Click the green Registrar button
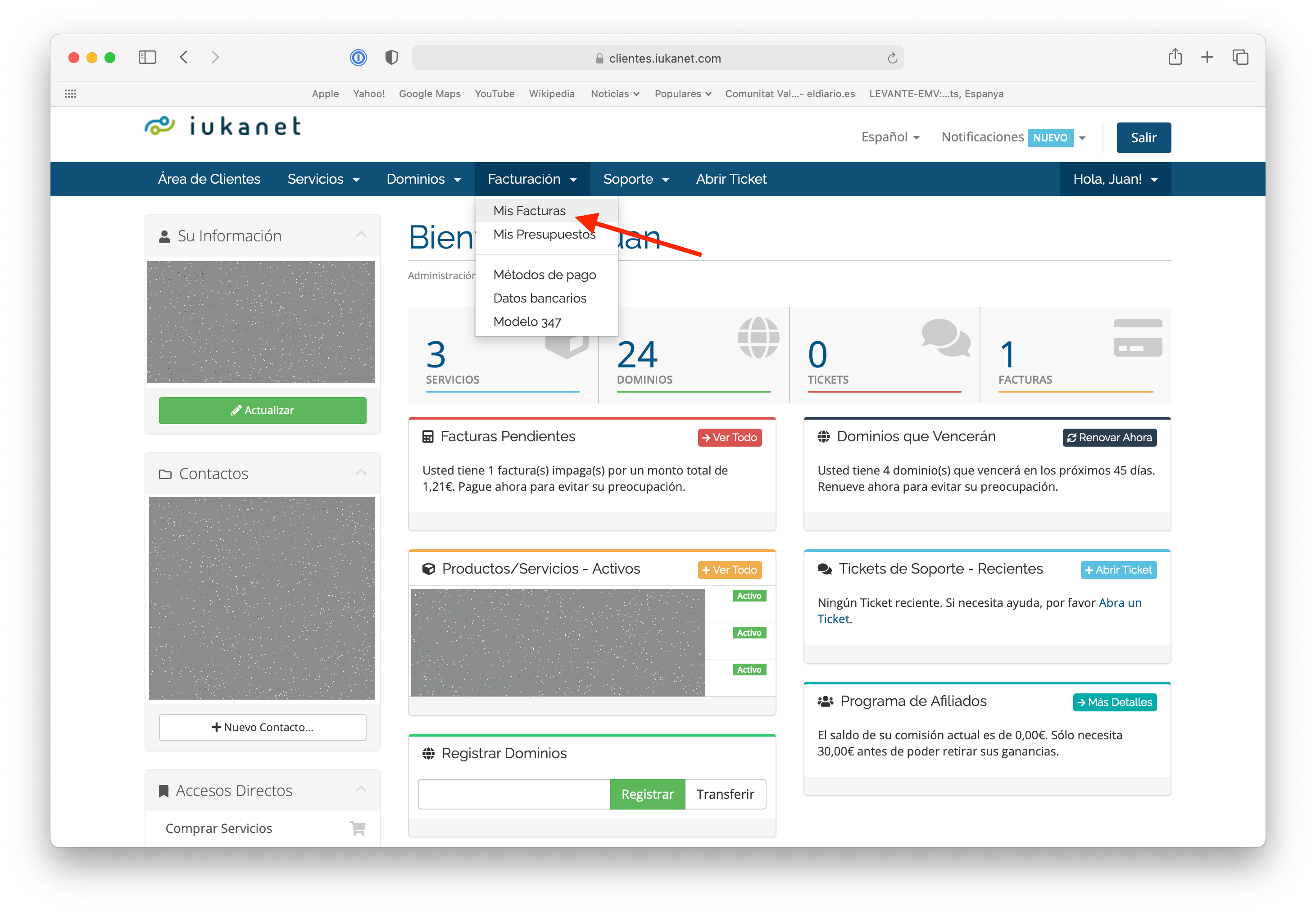 (647, 794)
